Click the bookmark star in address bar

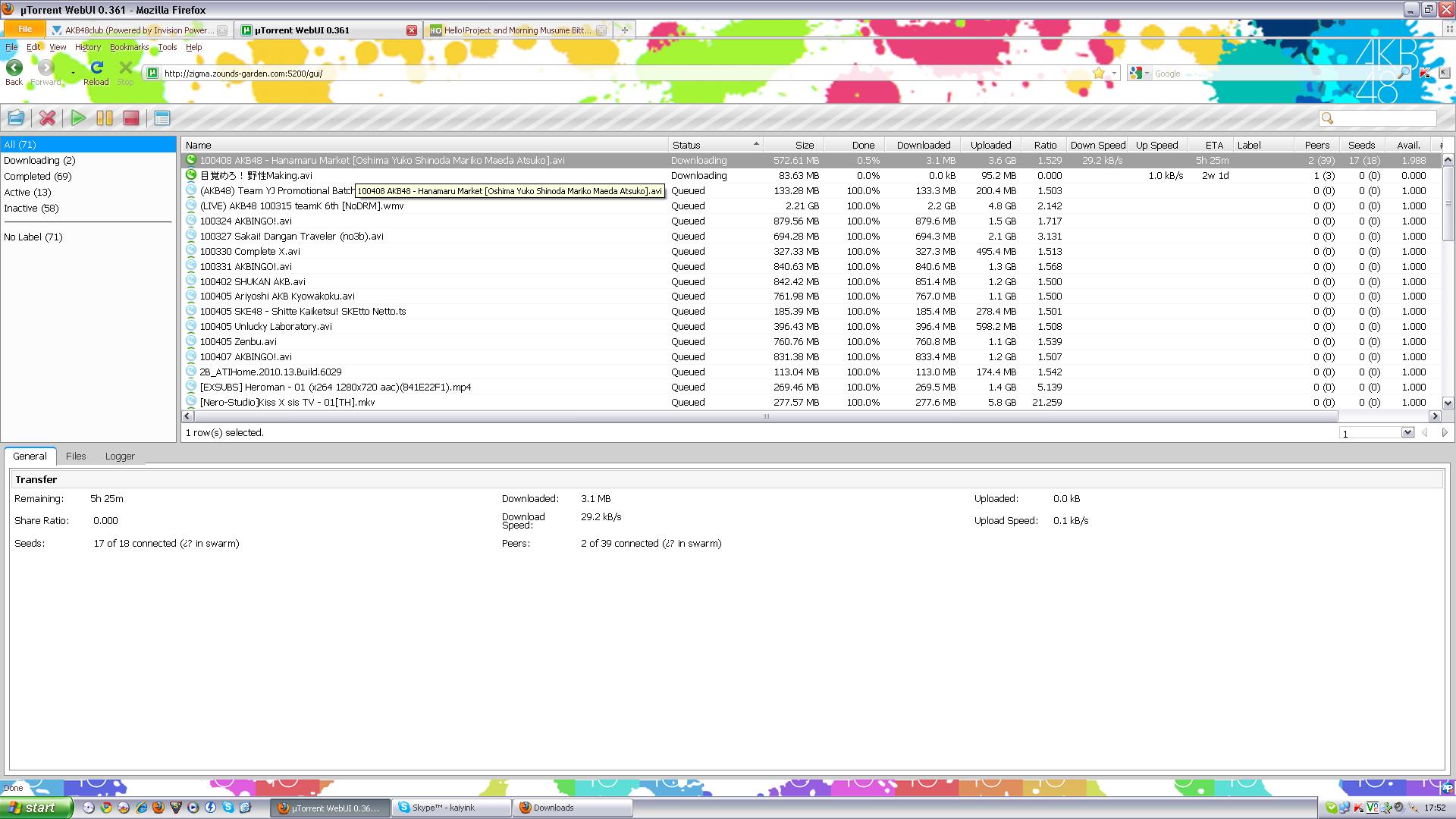[1099, 74]
